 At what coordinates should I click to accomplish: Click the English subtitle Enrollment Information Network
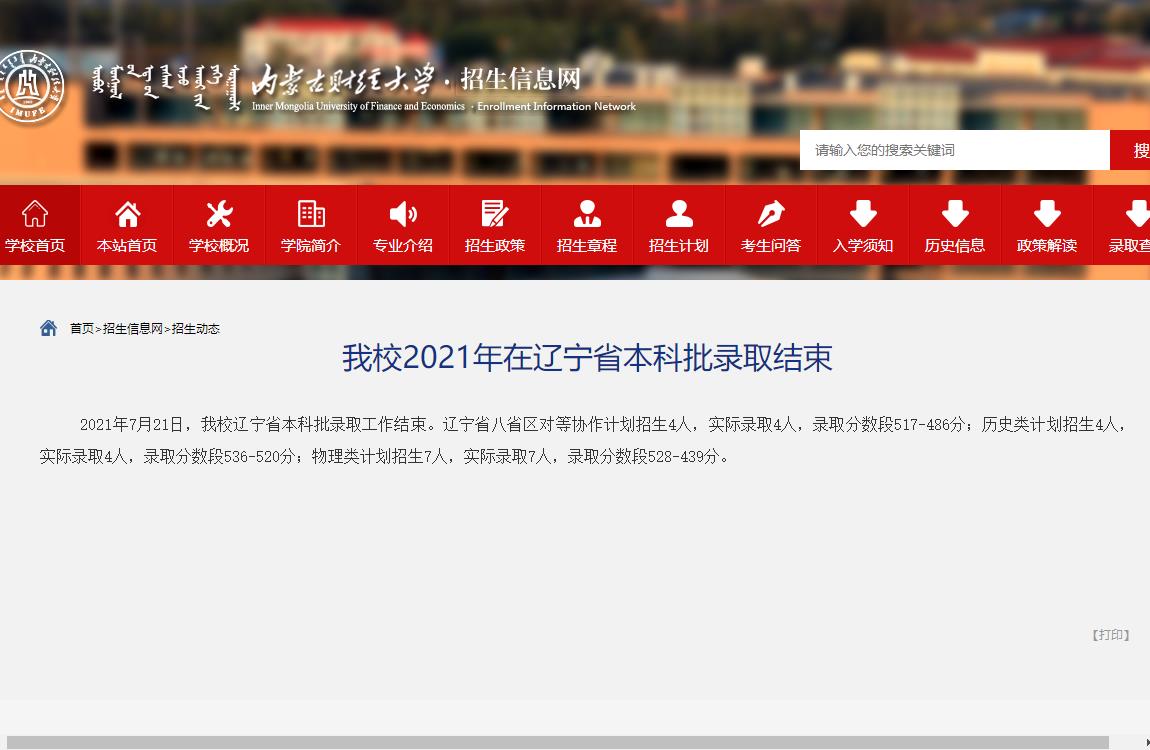[557, 106]
